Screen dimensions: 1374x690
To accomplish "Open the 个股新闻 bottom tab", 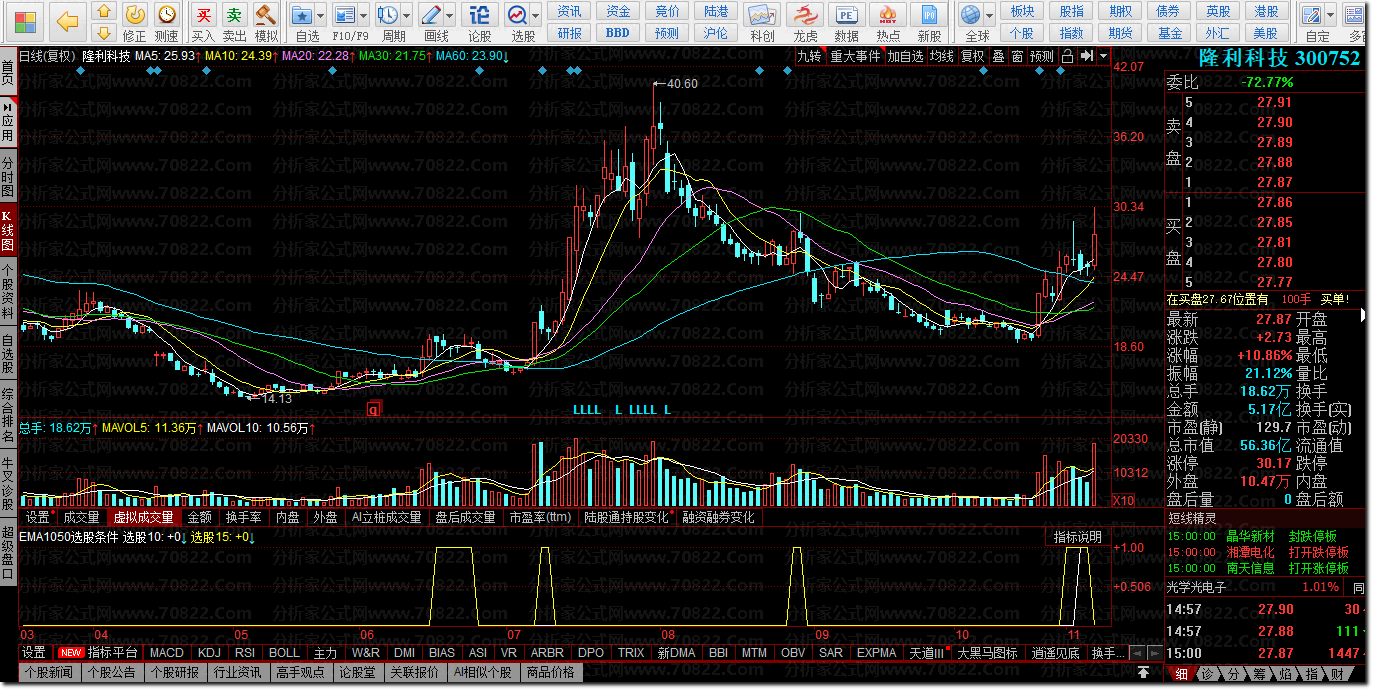I will (49, 672).
